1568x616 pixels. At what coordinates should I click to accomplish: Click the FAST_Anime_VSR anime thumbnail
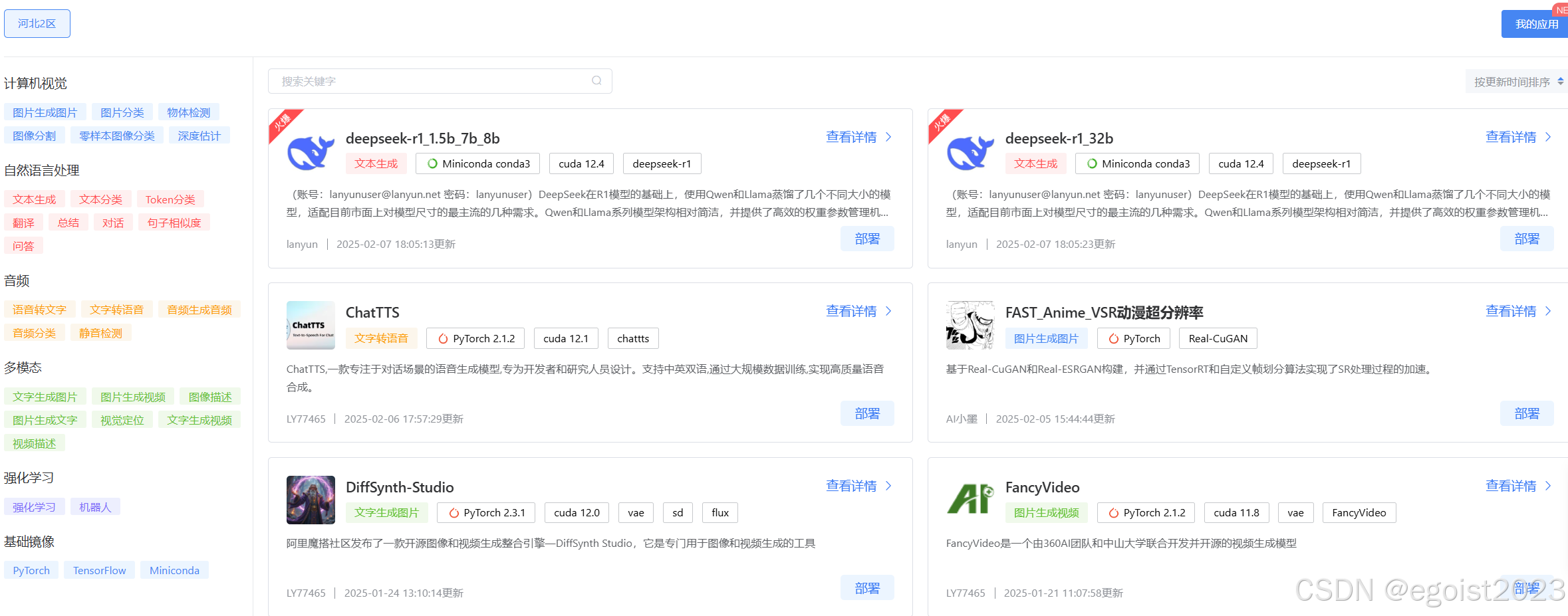pos(970,325)
